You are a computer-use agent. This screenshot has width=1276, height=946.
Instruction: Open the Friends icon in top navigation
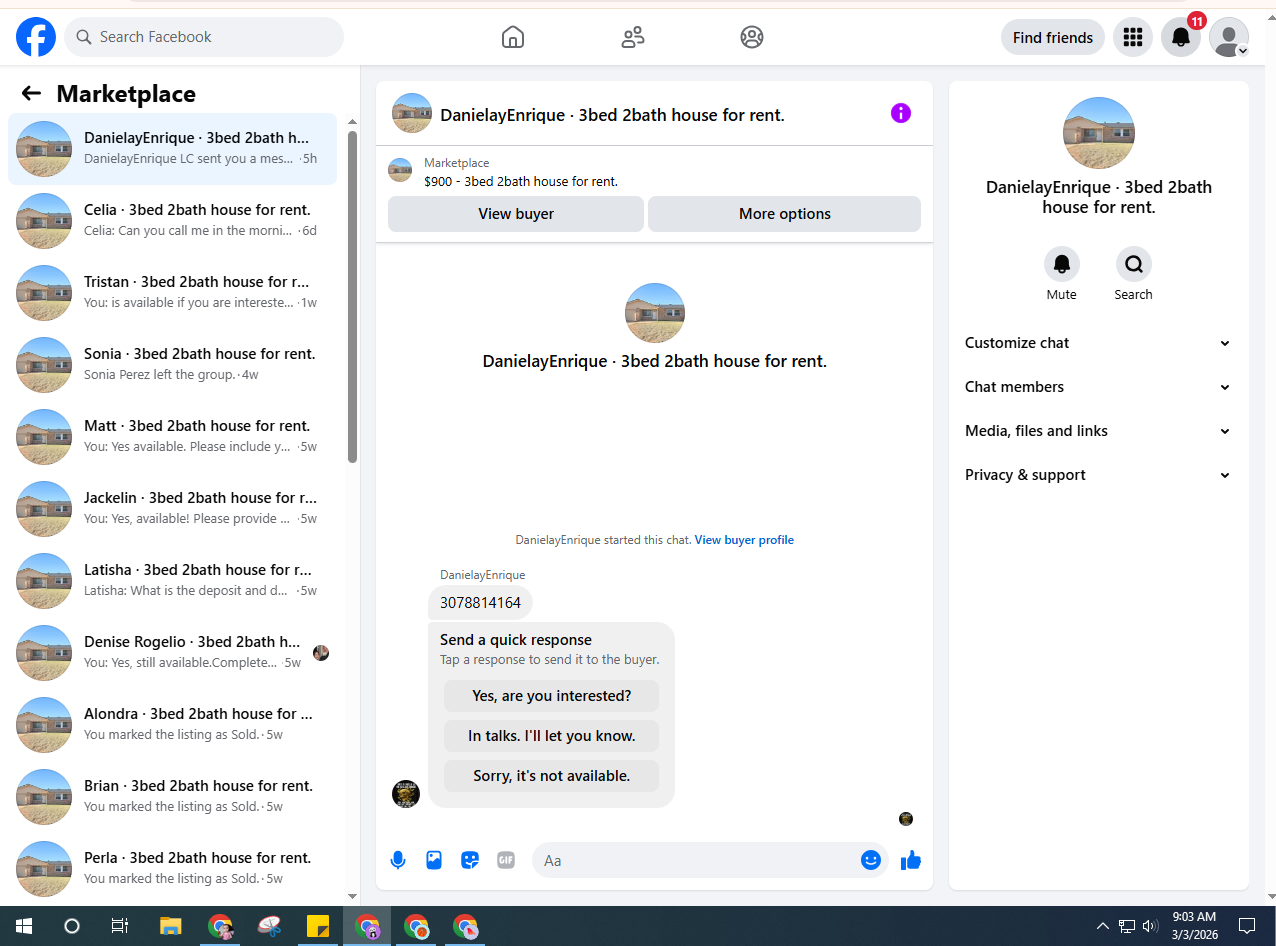[633, 37]
